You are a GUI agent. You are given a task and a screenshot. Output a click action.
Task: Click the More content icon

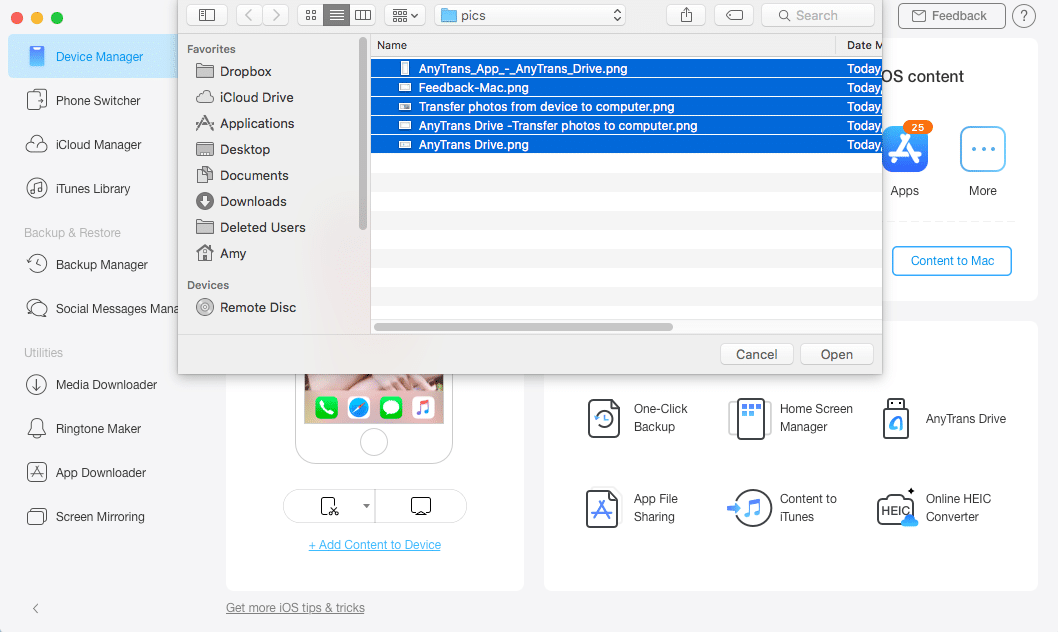982,149
